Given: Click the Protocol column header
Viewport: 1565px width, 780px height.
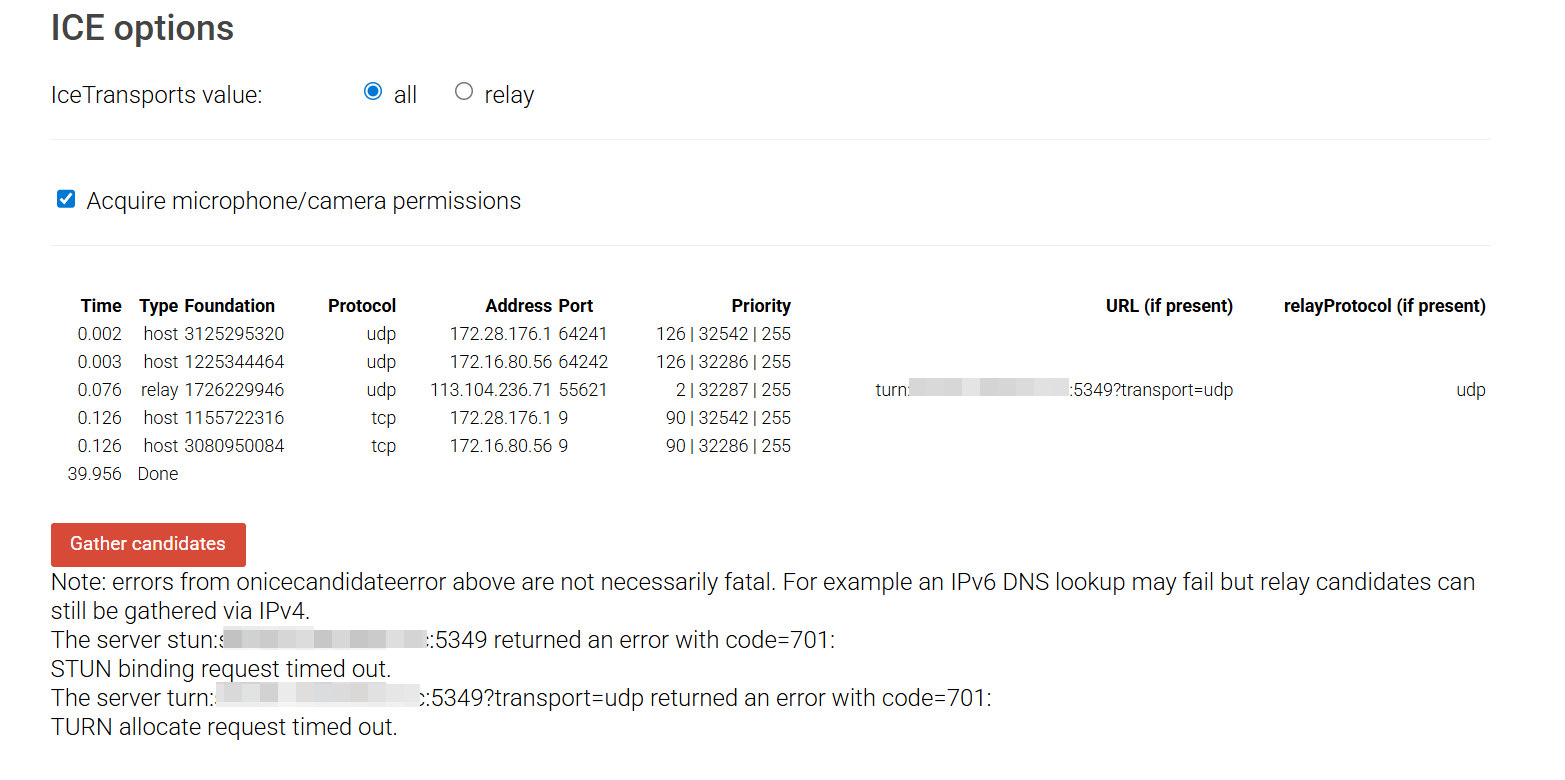Looking at the screenshot, I should (x=361, y=306).
